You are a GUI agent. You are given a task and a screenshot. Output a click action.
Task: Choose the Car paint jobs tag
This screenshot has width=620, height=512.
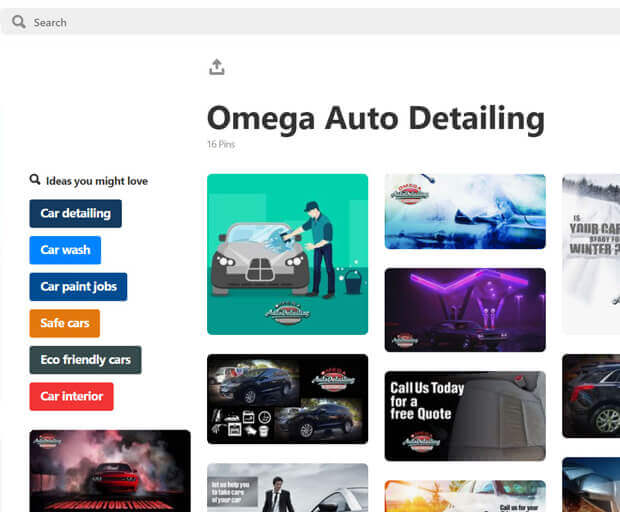pos(78,287)
